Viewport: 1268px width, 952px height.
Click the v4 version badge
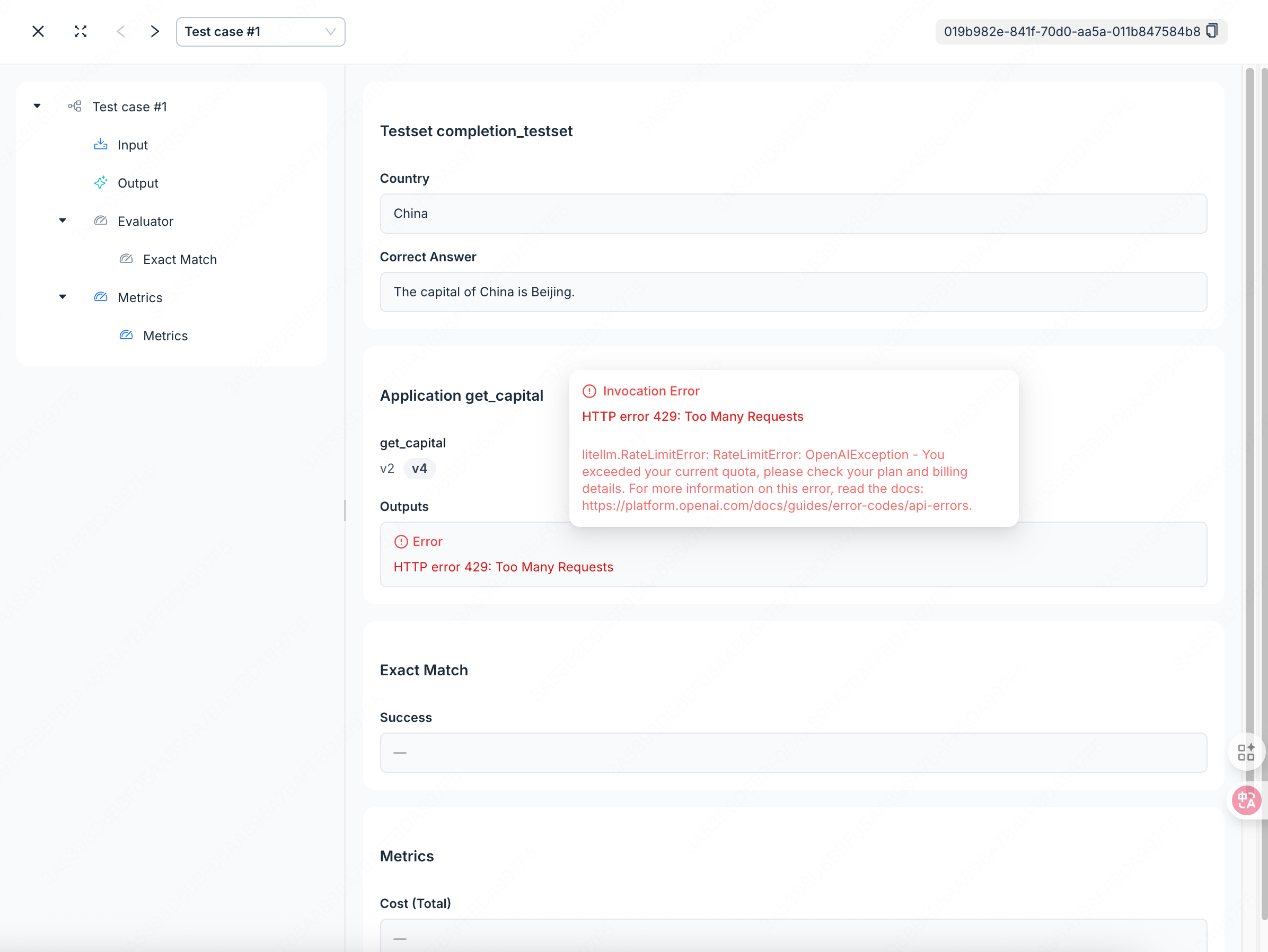point(419,469)
